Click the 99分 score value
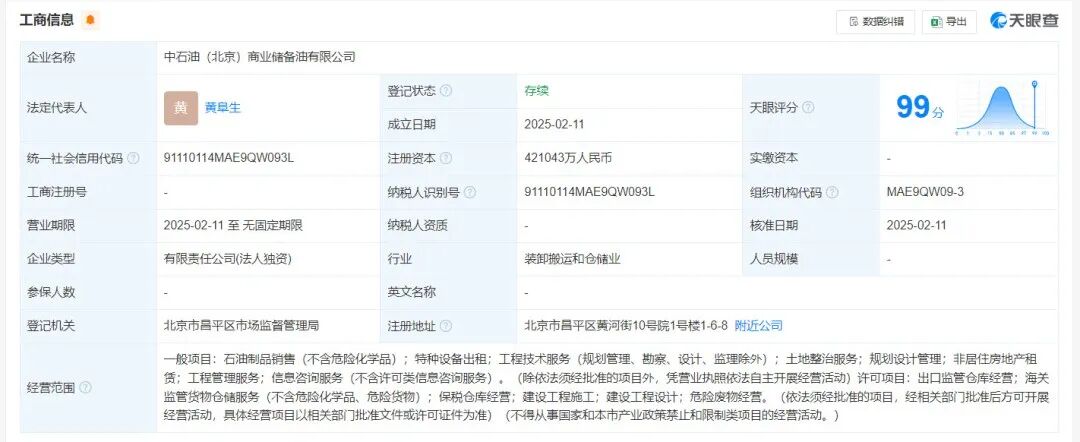1080x442 pixels. pyautogui.click(x=920, y=108)
